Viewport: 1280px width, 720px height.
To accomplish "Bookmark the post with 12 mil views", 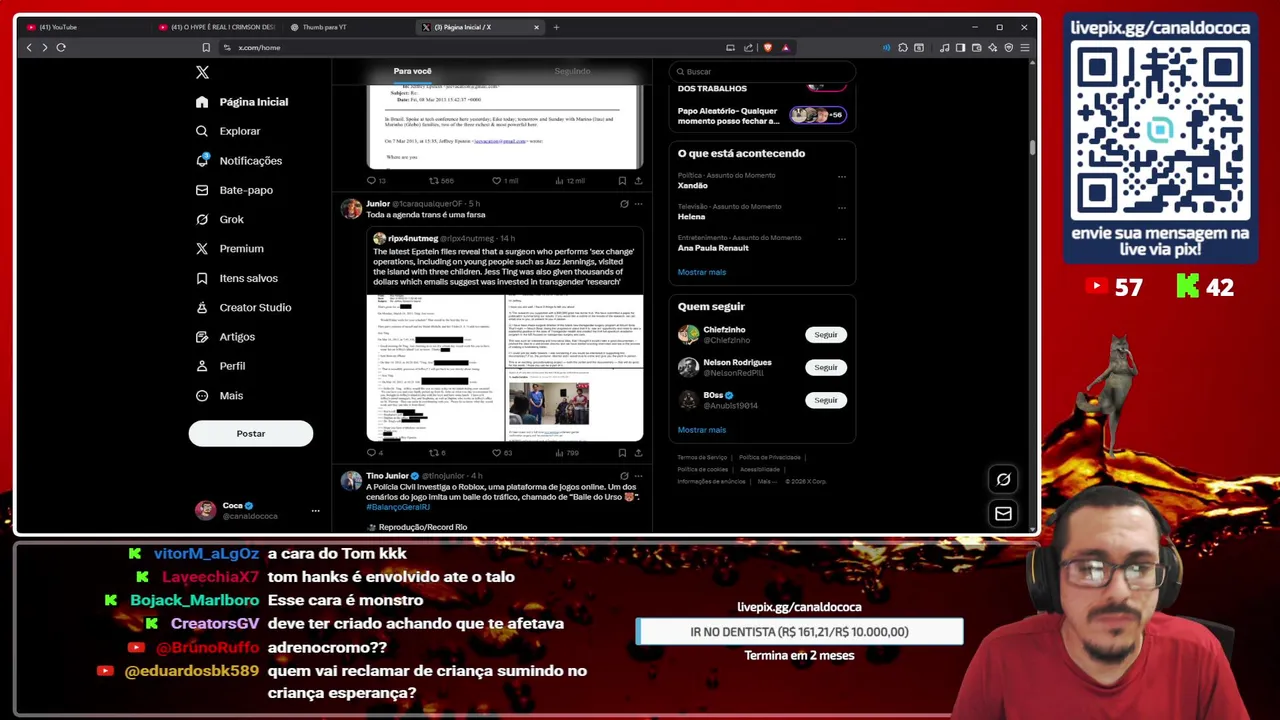I will 622,181.
